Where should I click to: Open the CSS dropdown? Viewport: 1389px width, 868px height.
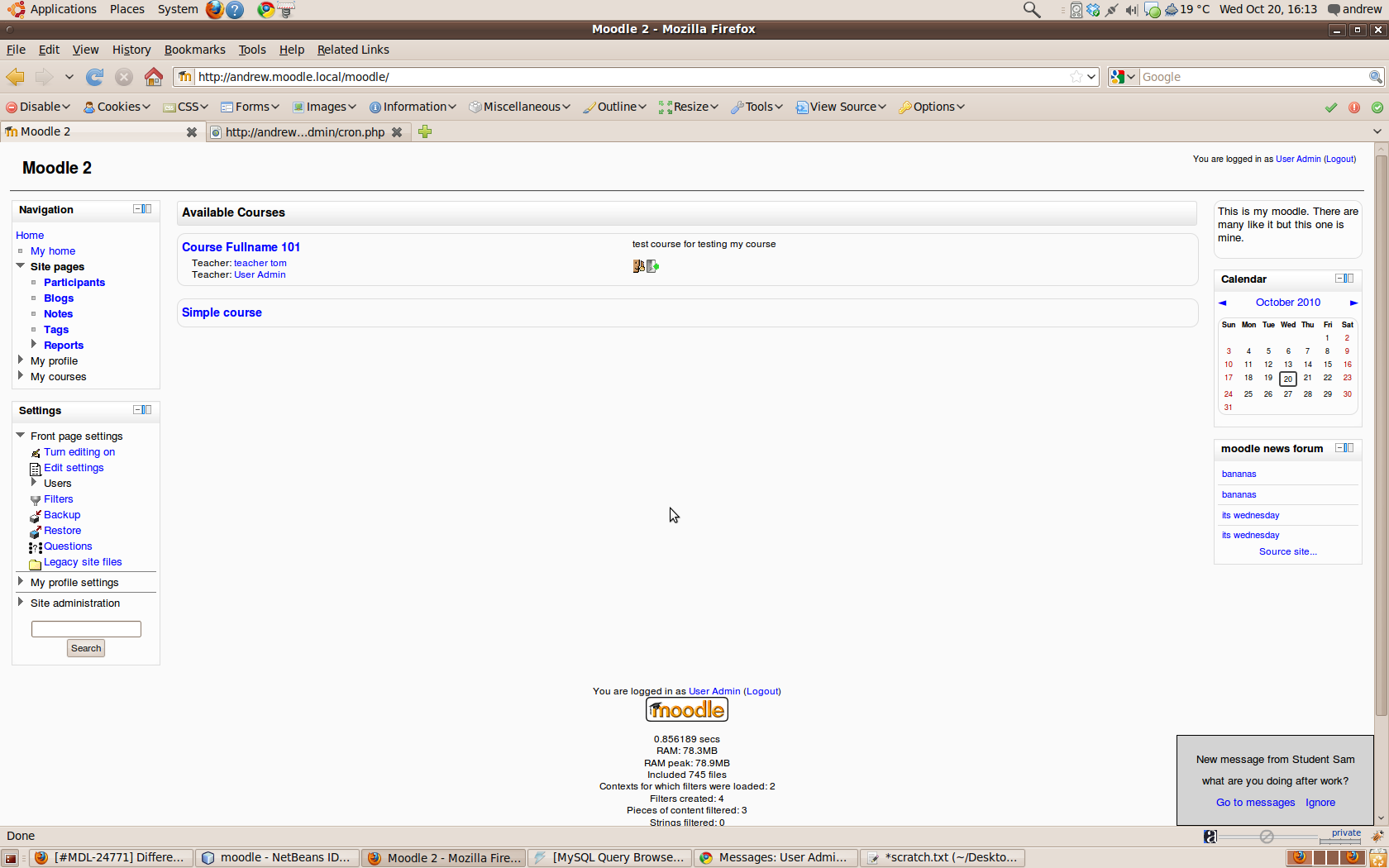pos(185,107)
